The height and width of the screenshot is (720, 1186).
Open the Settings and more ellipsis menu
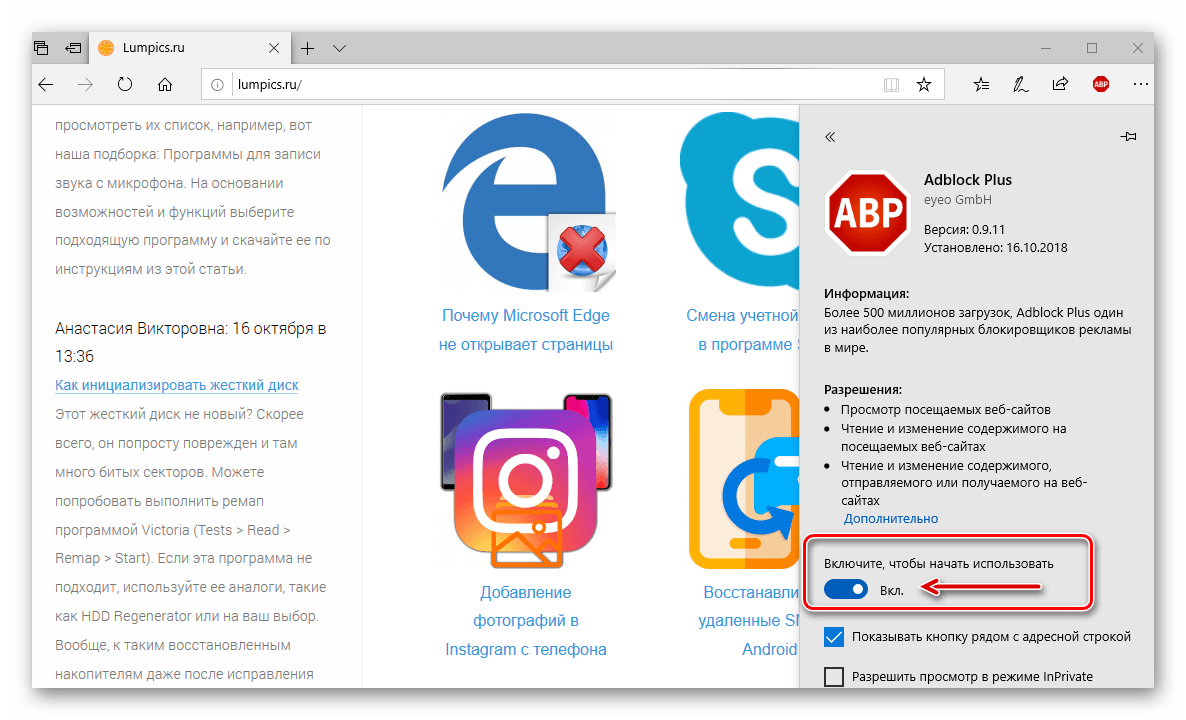point(1141,85)
